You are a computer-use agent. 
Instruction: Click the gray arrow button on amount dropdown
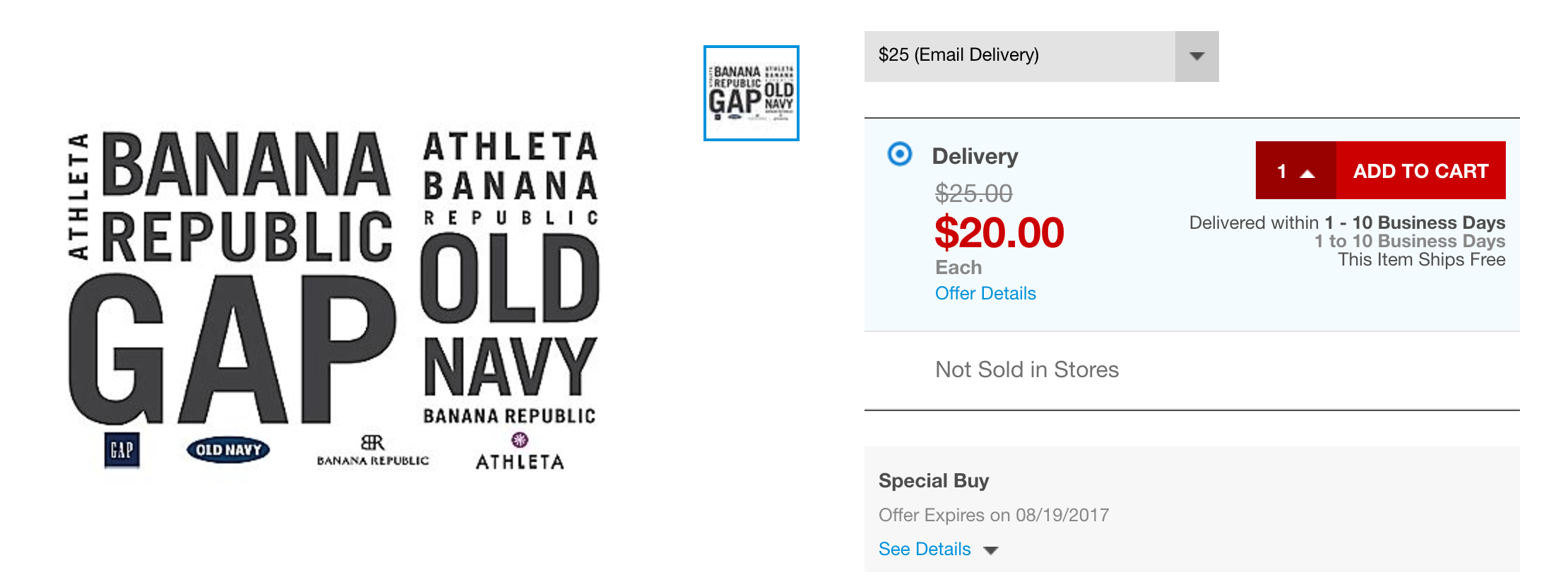pos(1196,57)
